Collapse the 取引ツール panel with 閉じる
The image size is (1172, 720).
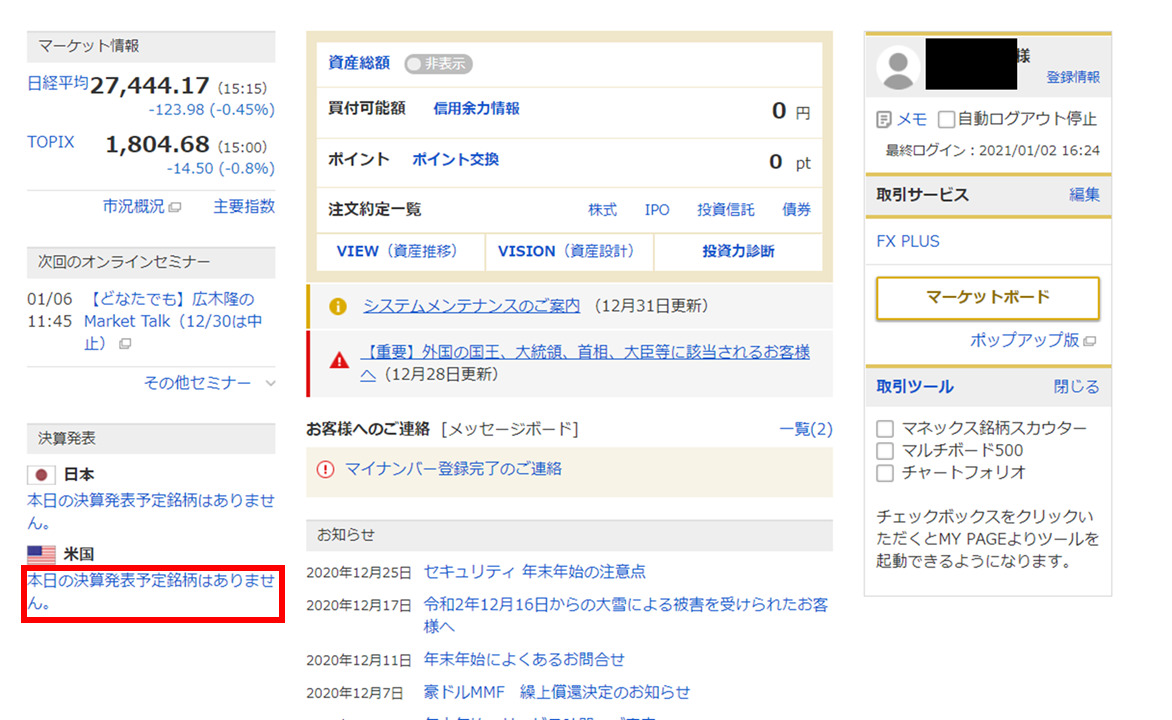click(x=1076, y=387)
